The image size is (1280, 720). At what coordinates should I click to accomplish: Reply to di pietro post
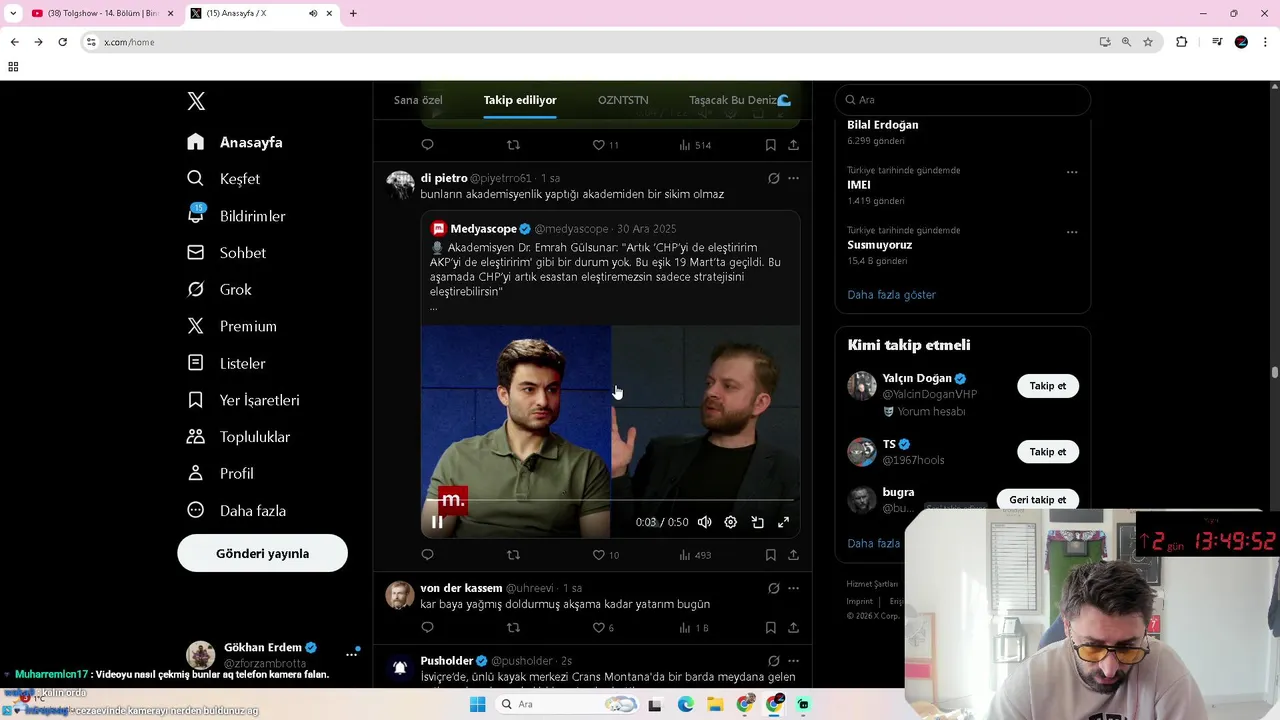pyautogui.click(x=427, y=555)
